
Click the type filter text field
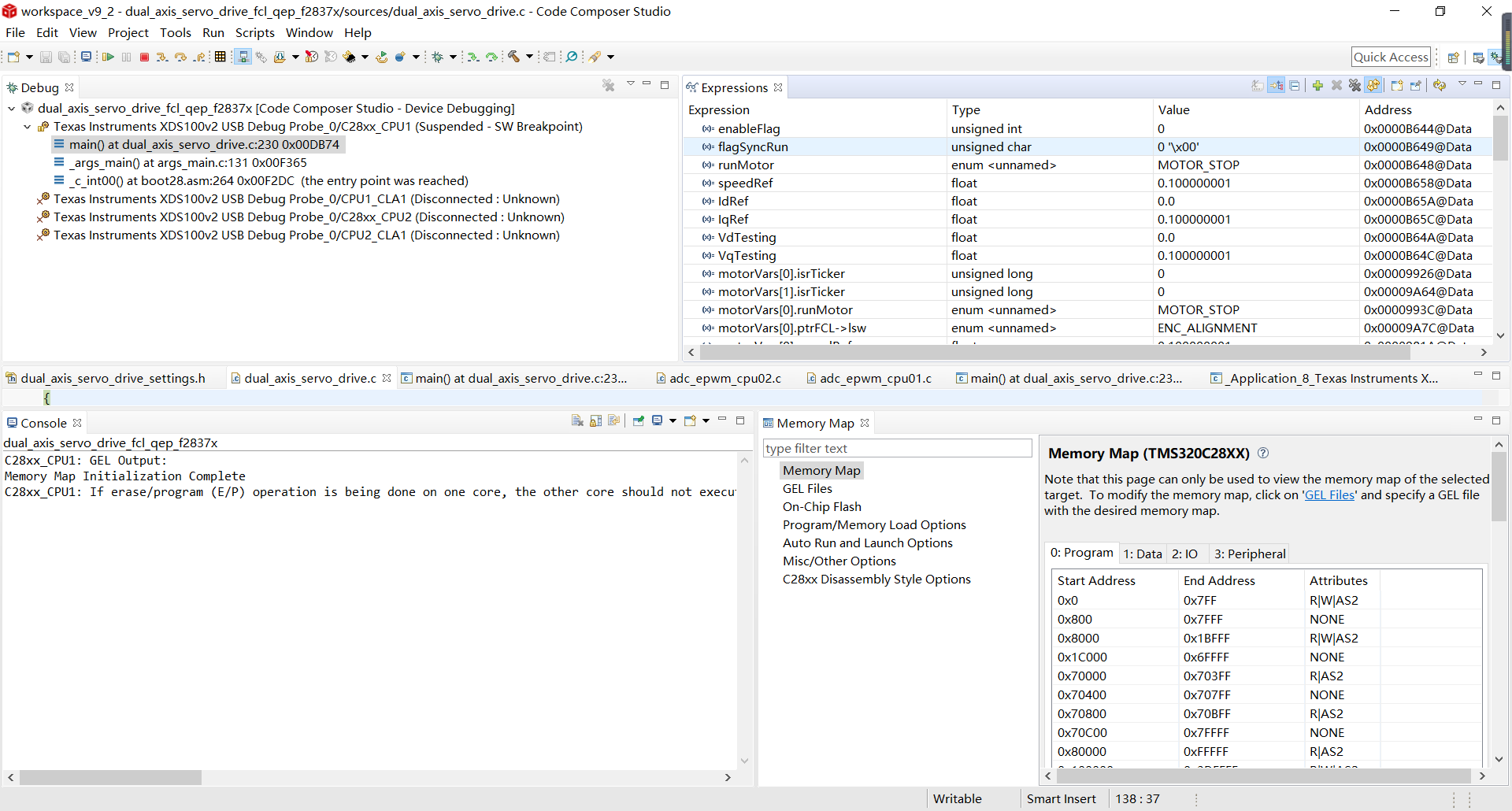coord(897,448)
